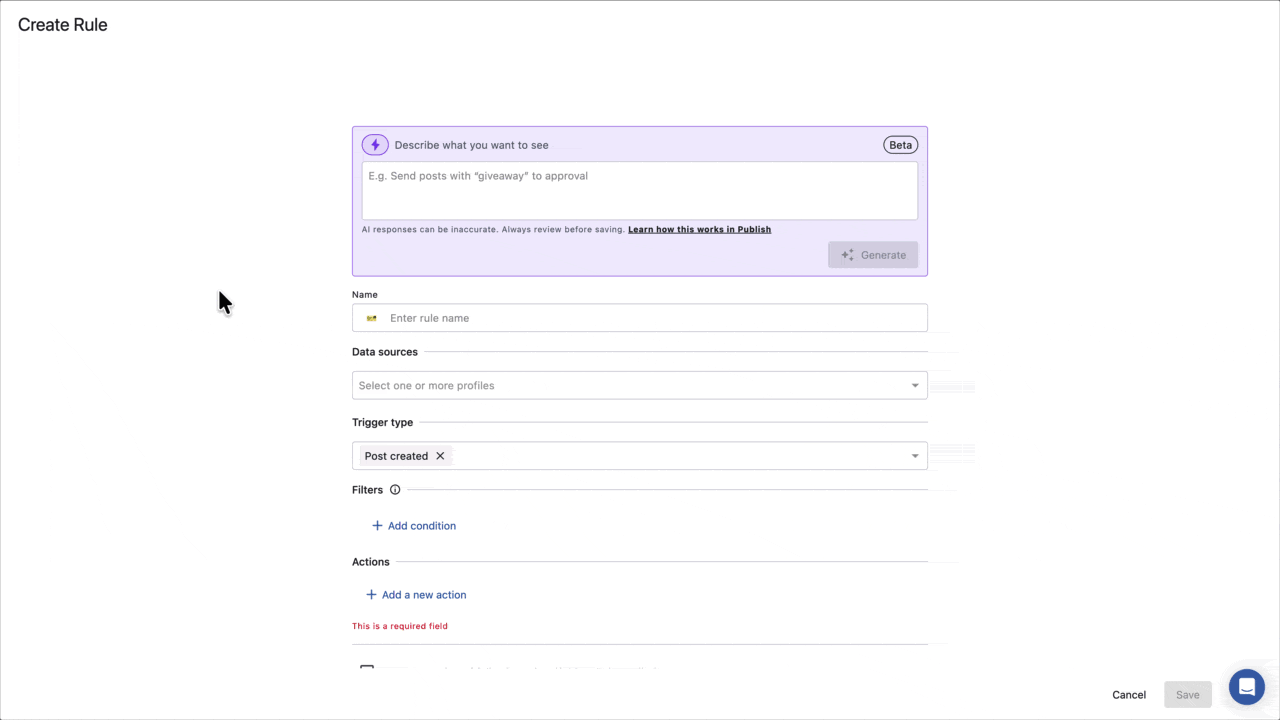
Task: Click the AI description text area
Action: coord(639,190)
